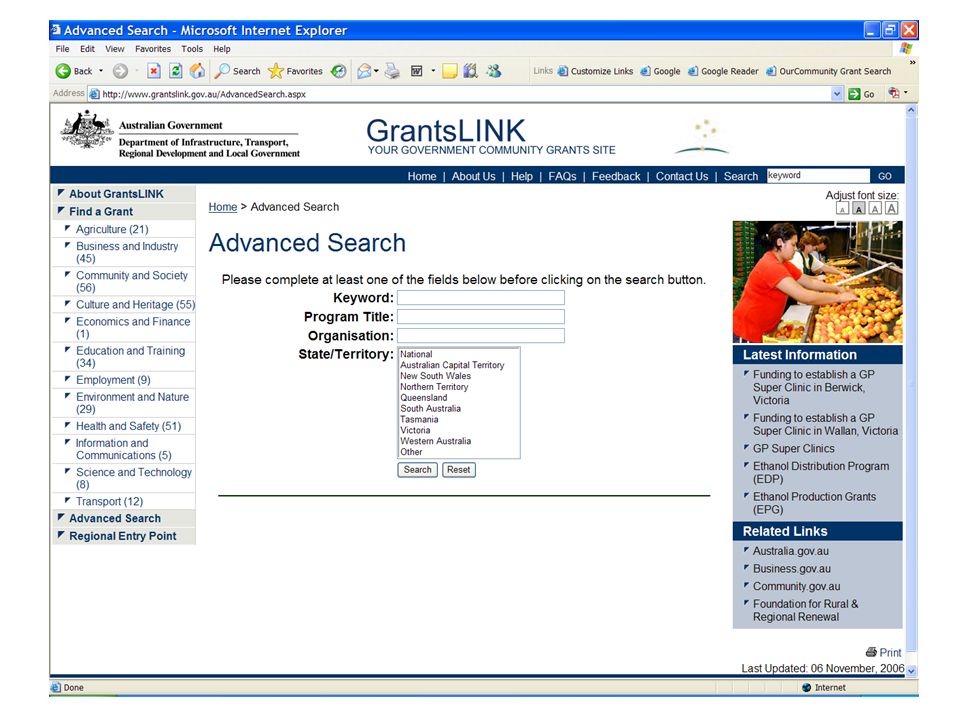Click the Australian Government coat of arms
This screenshot has height=720, width=960.
click(87, 129)
